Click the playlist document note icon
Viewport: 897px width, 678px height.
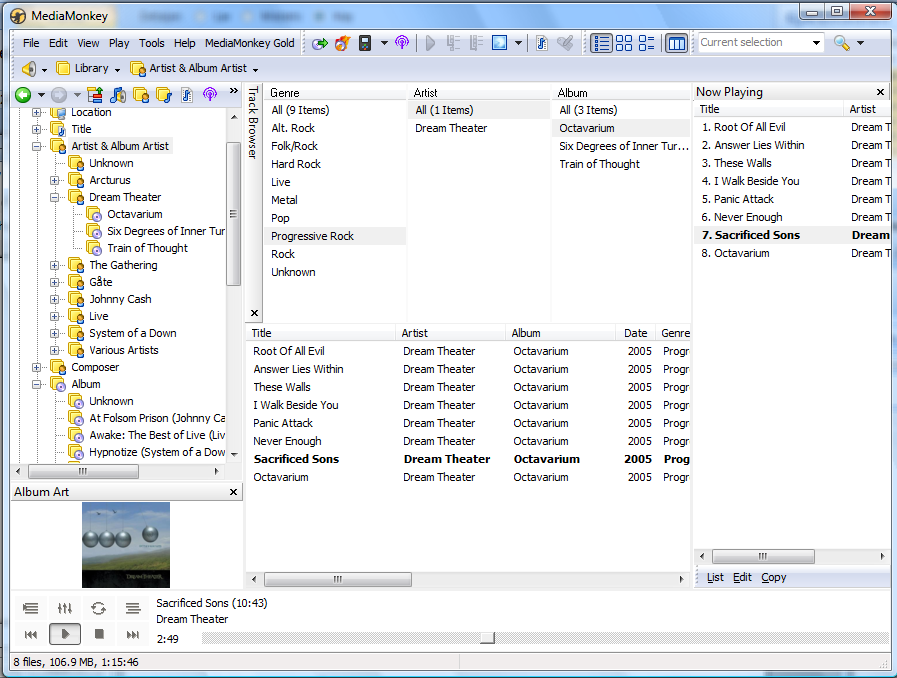187,94
